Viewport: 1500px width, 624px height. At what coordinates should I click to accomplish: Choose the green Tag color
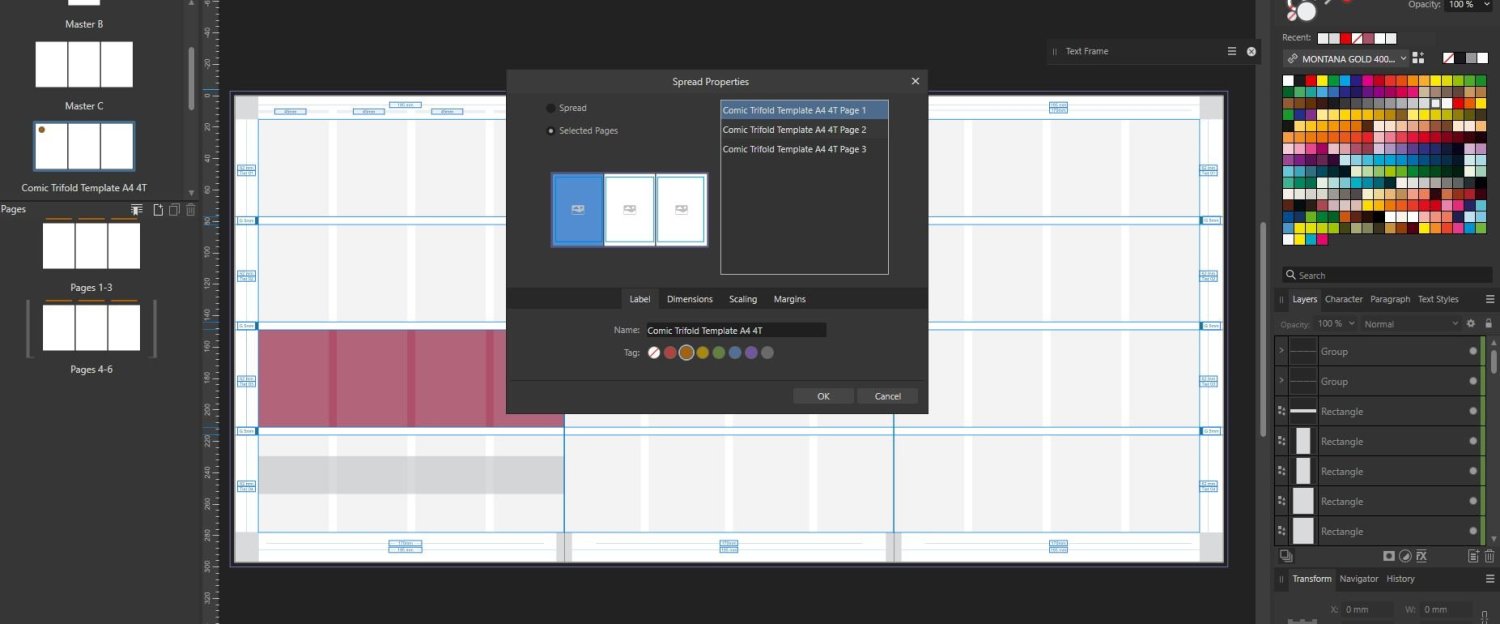718,352
